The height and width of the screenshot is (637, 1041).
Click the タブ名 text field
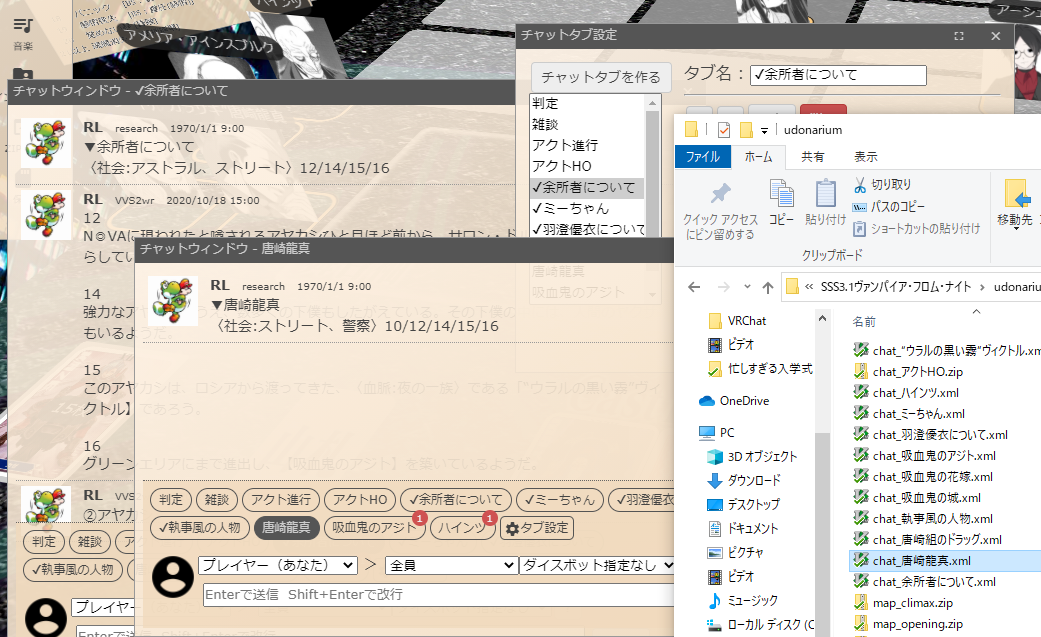coord(838,75)
